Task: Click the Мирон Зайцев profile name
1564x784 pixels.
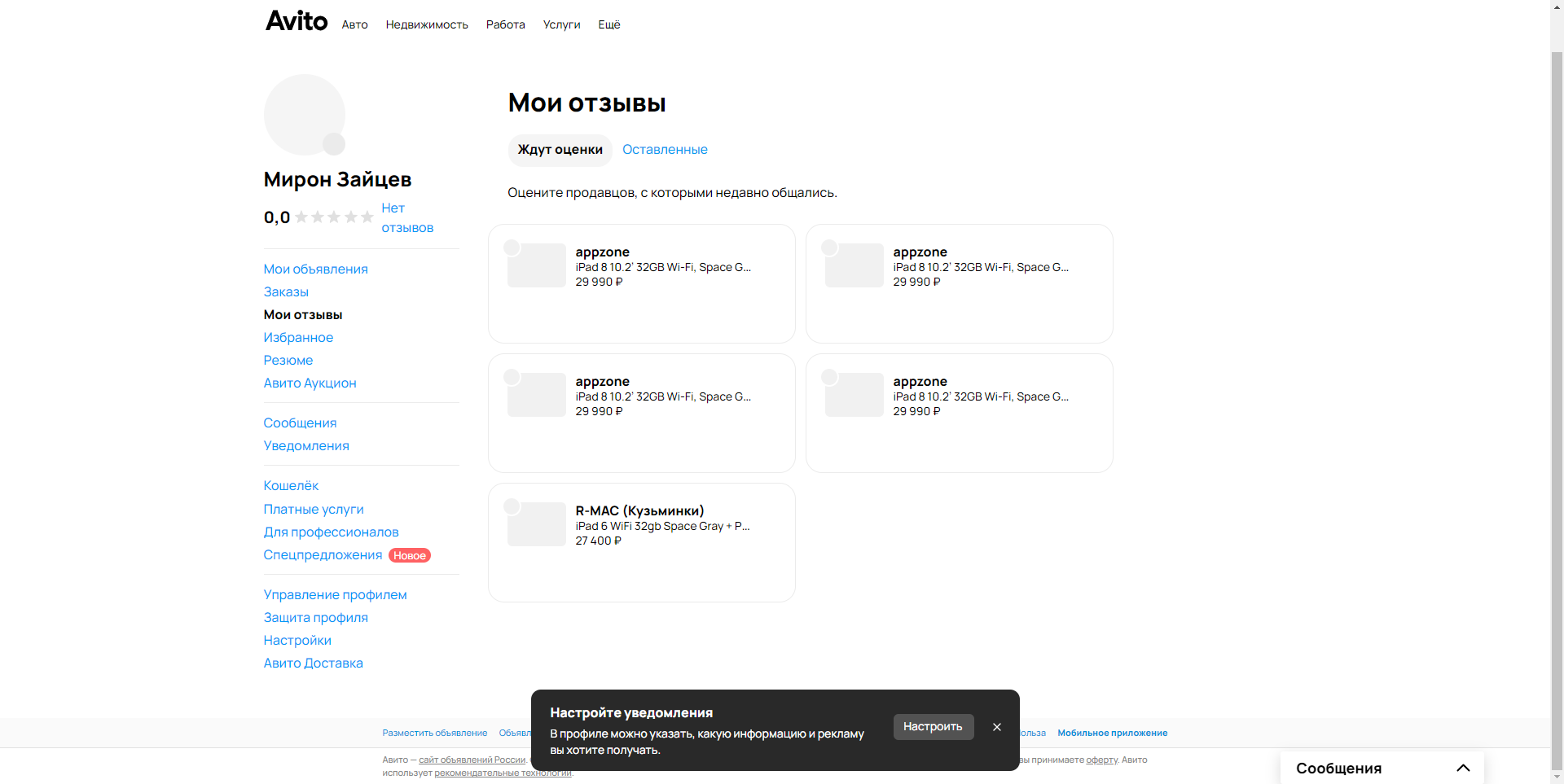Action: (x=337, y=180)
